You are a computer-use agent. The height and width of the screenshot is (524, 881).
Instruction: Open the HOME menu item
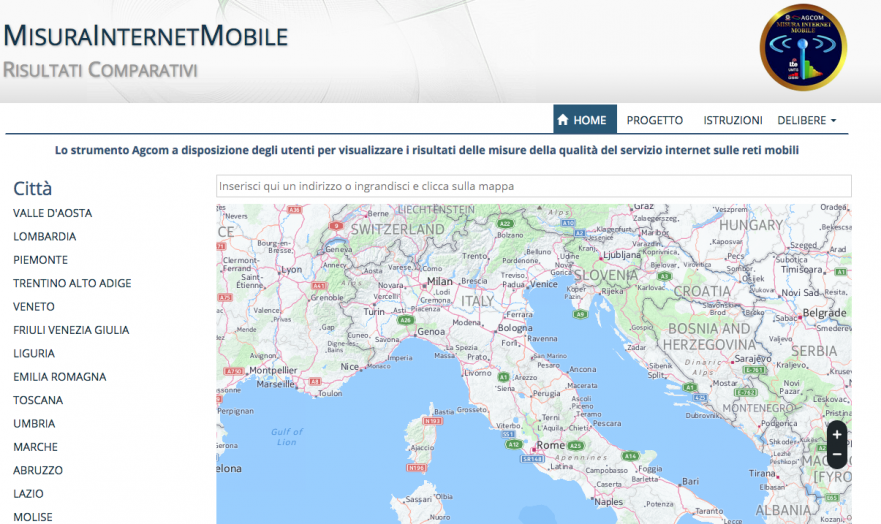[585, 119]
